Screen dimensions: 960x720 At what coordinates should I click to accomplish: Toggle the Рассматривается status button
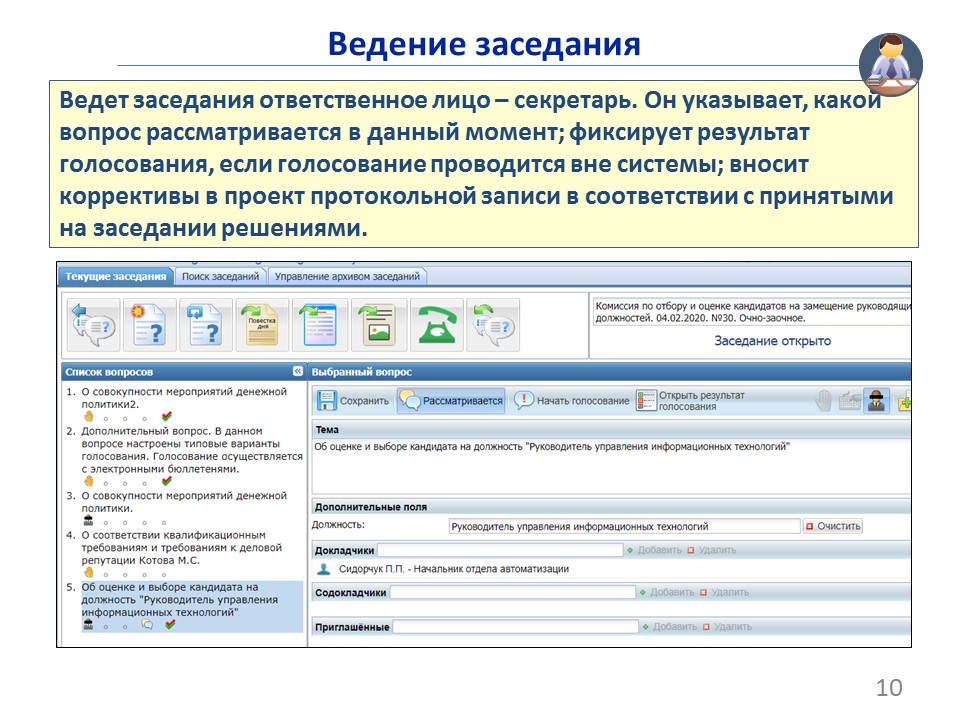[x=451, y=401]
